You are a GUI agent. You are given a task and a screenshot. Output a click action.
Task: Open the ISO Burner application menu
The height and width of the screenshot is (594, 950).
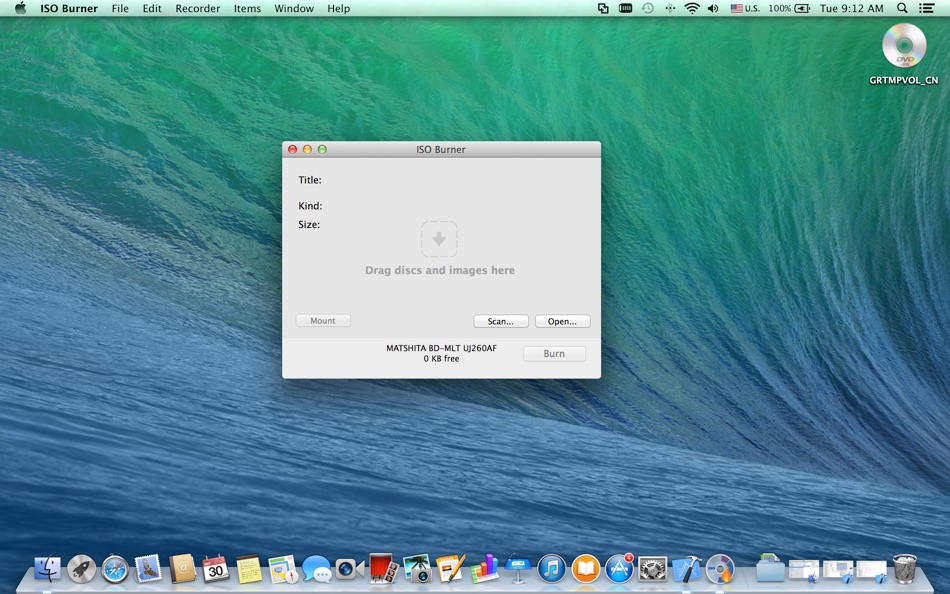pyautogui.click(x=69, y=8)
